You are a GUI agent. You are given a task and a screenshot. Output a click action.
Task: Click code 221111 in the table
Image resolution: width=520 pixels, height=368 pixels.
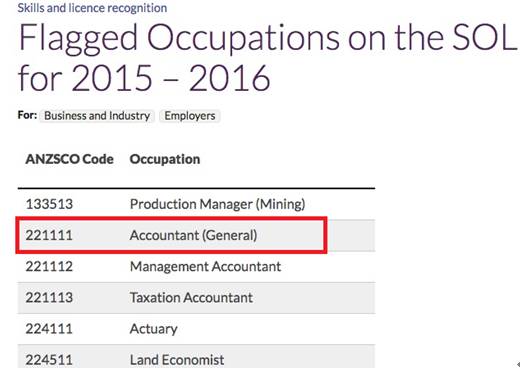click(49, 235)
